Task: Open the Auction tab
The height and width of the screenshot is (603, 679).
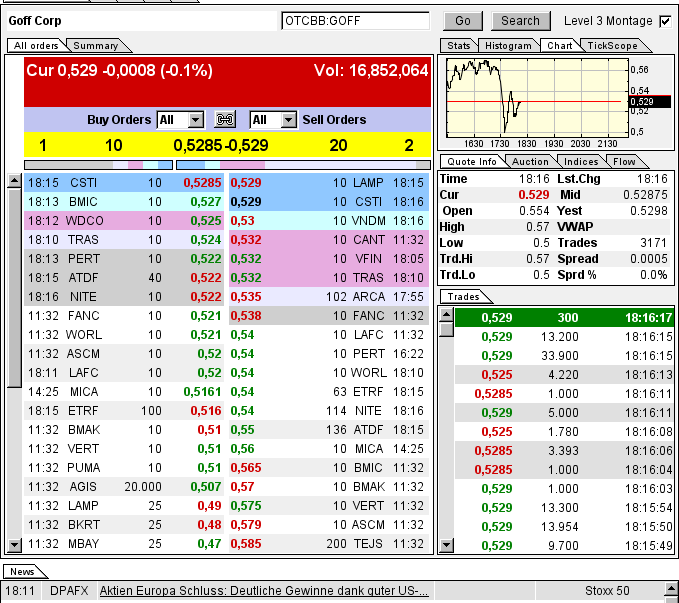Action: point(530,162)
